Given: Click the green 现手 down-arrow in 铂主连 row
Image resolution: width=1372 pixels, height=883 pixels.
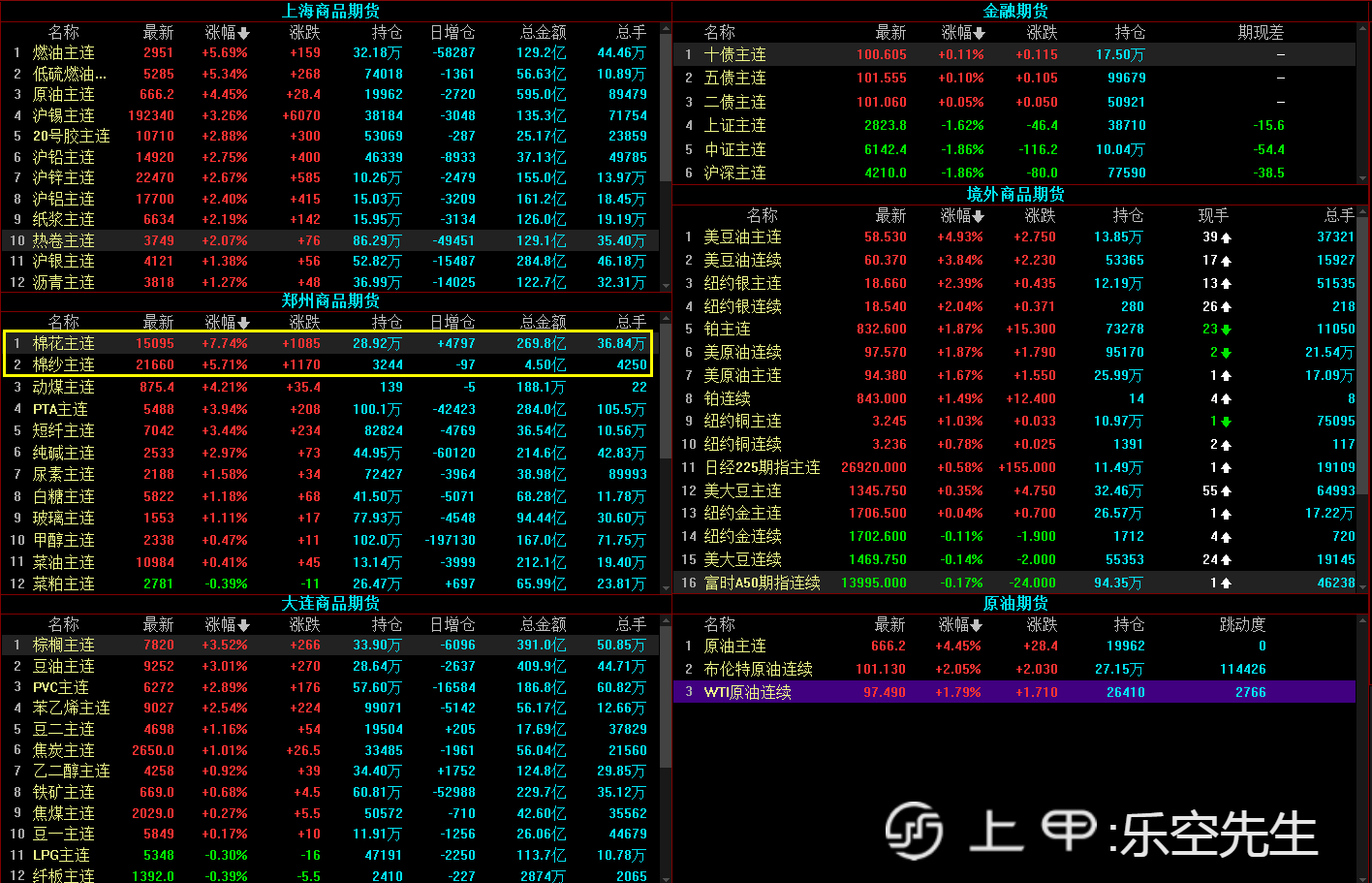Looking at the screenshot, I should (x=1227, y=330).
